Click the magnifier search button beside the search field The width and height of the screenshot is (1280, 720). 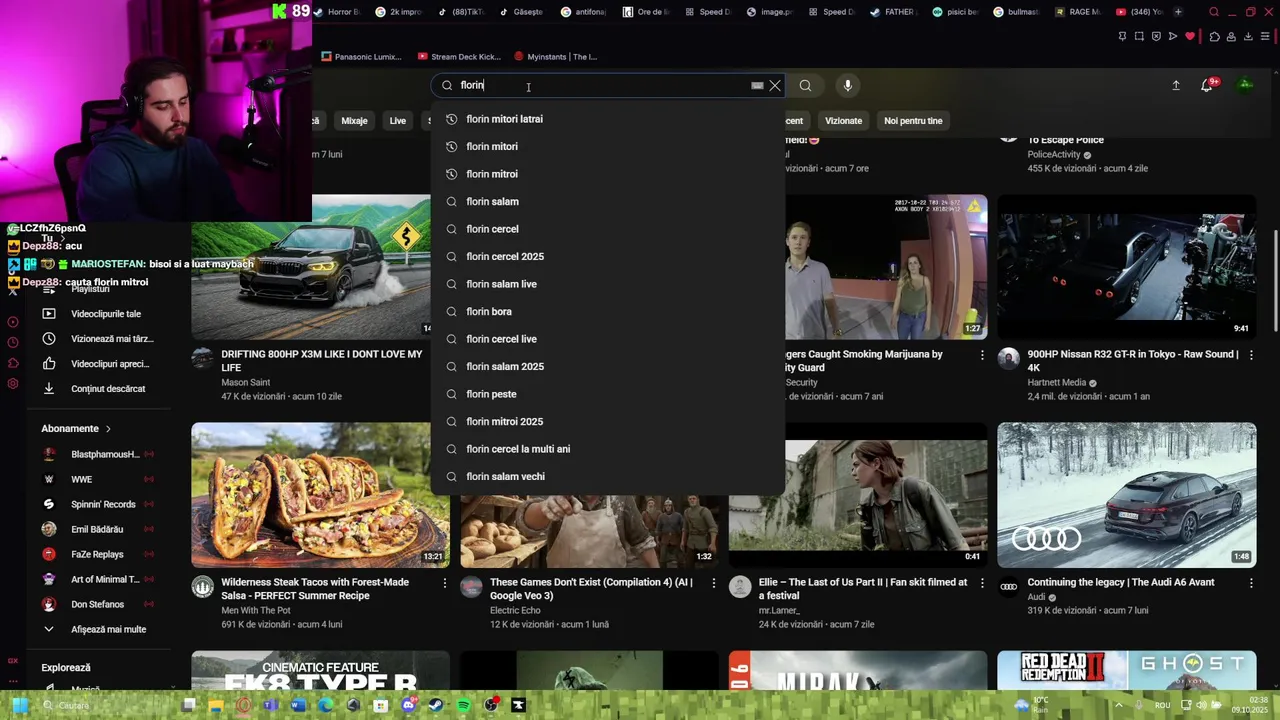click(x=805, y=86)
